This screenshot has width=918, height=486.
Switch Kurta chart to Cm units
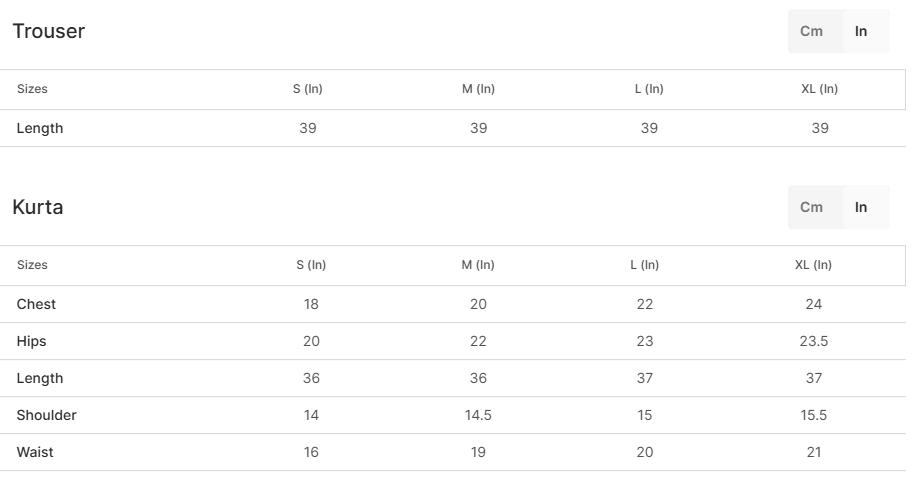pyautogui.click(x=812, y=207)
